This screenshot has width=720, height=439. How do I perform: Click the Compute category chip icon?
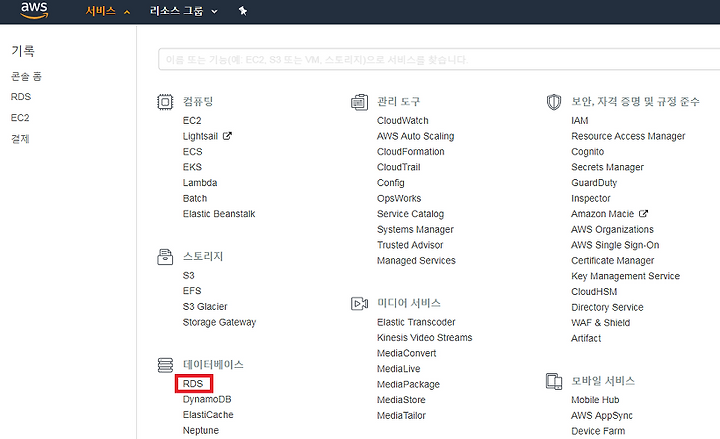coord(165,102)
